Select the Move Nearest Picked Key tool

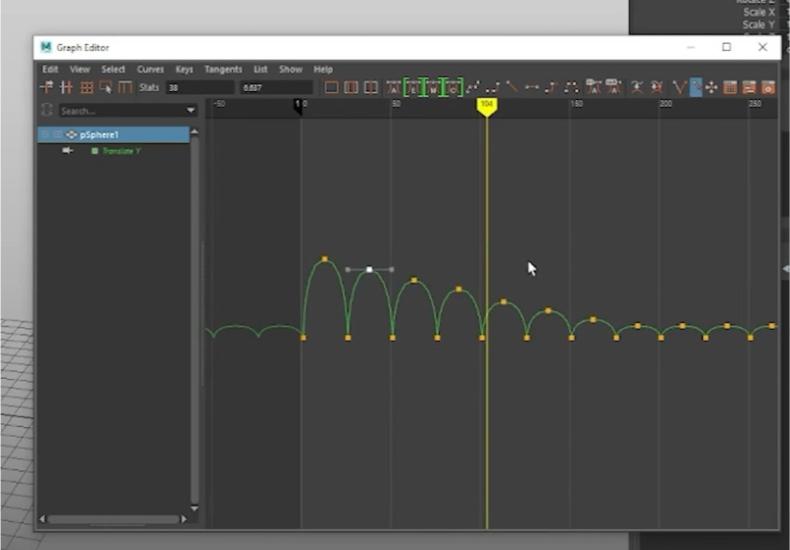(46, 88)
